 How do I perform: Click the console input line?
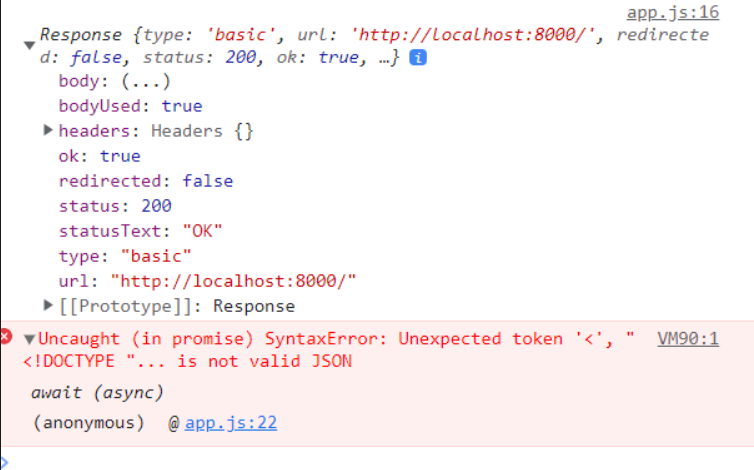click(377, 459)
